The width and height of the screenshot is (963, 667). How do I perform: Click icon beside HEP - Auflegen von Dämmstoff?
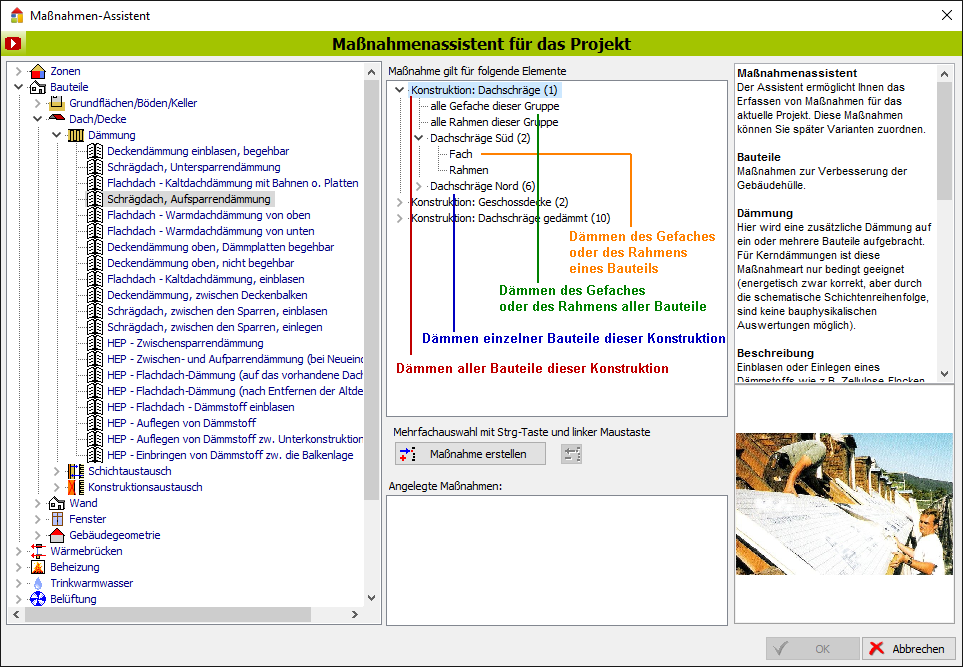95,423
